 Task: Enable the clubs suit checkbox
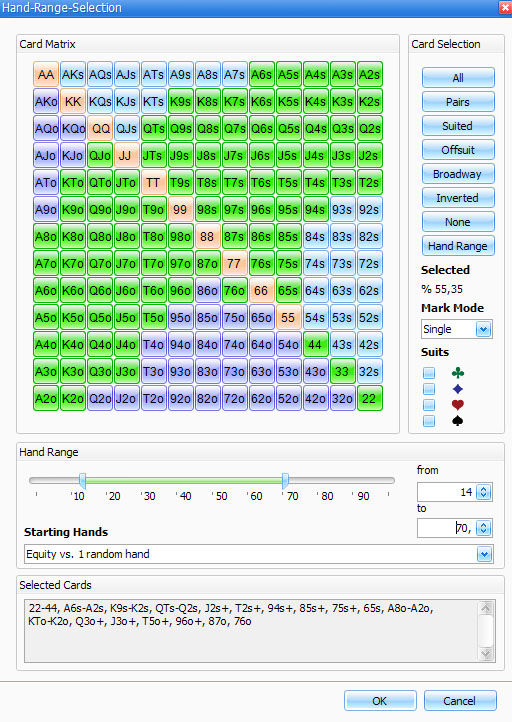[x=429, y=373]
